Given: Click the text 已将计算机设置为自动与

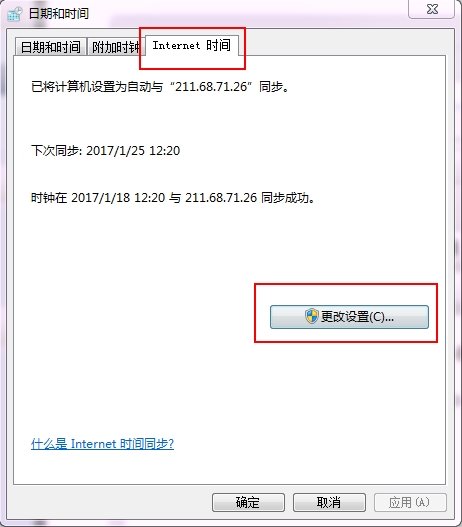Looking at the screenshot, I should [97, 87].
